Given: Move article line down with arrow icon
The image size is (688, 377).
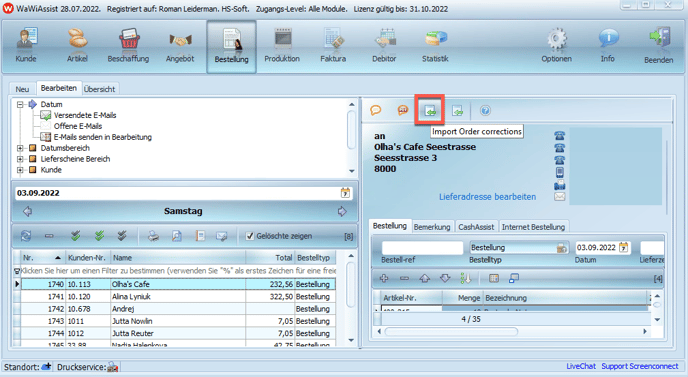Looking at the screenshot, I should [445, 278].
